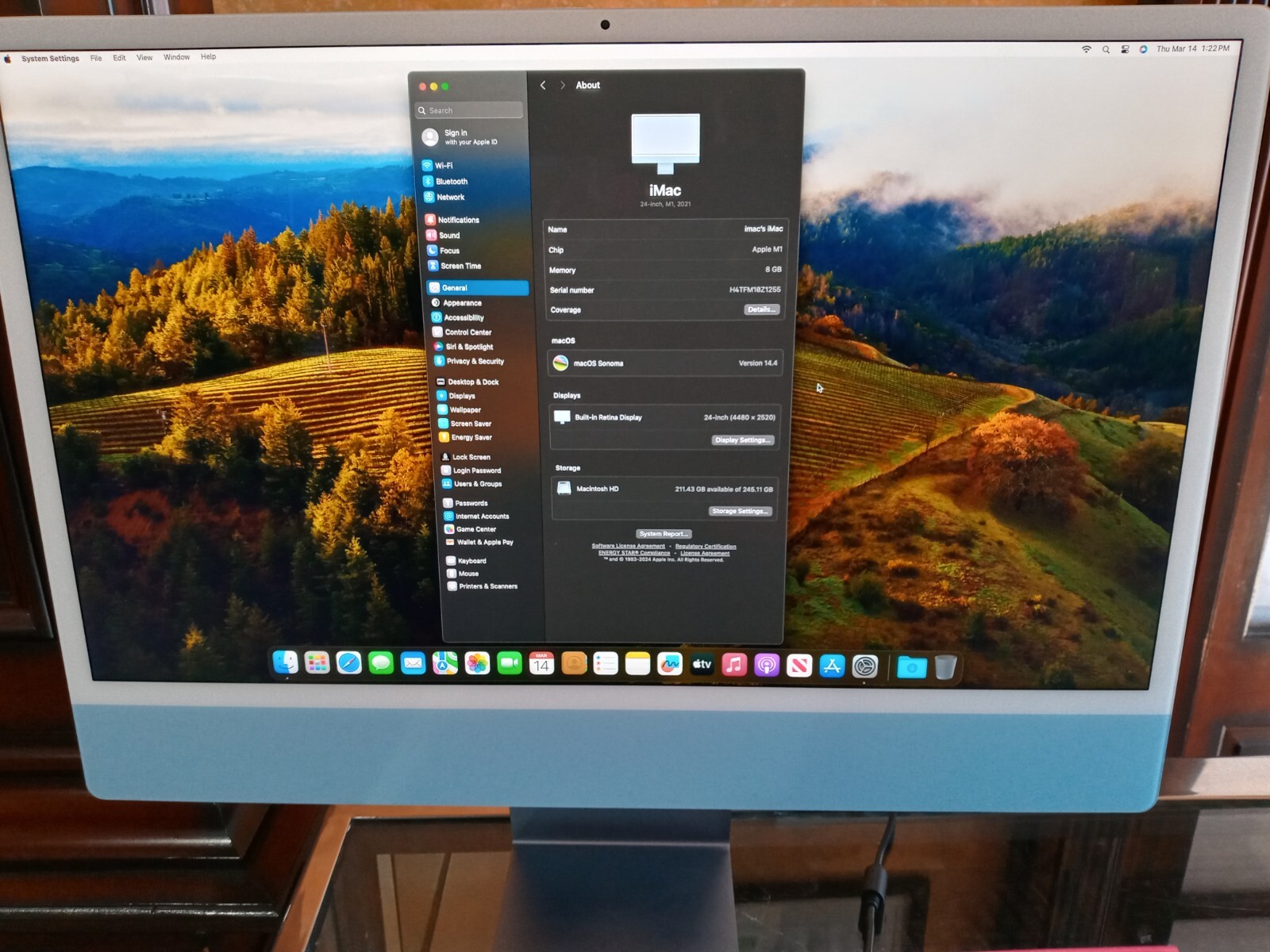This screenshot has width=1270, height=952.
Task: Go back using the left chevron
Action: tap(543, 85)
